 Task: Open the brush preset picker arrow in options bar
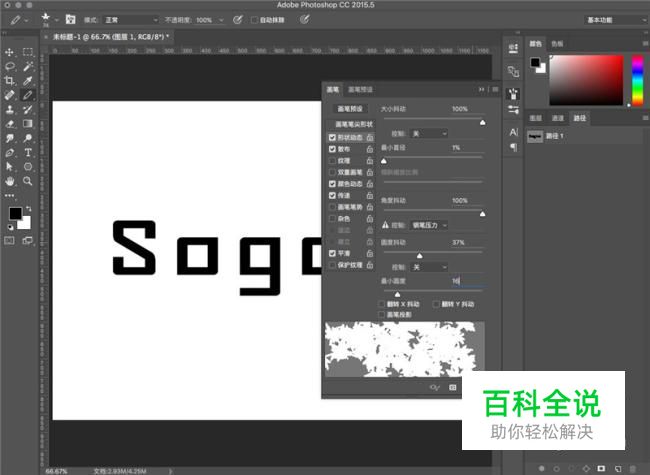57,20
